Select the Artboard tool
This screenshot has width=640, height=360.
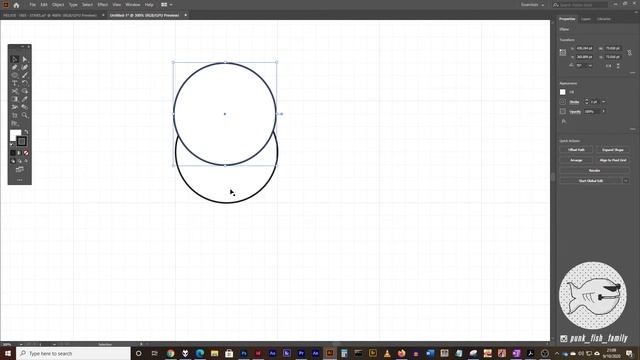point(14,116)
